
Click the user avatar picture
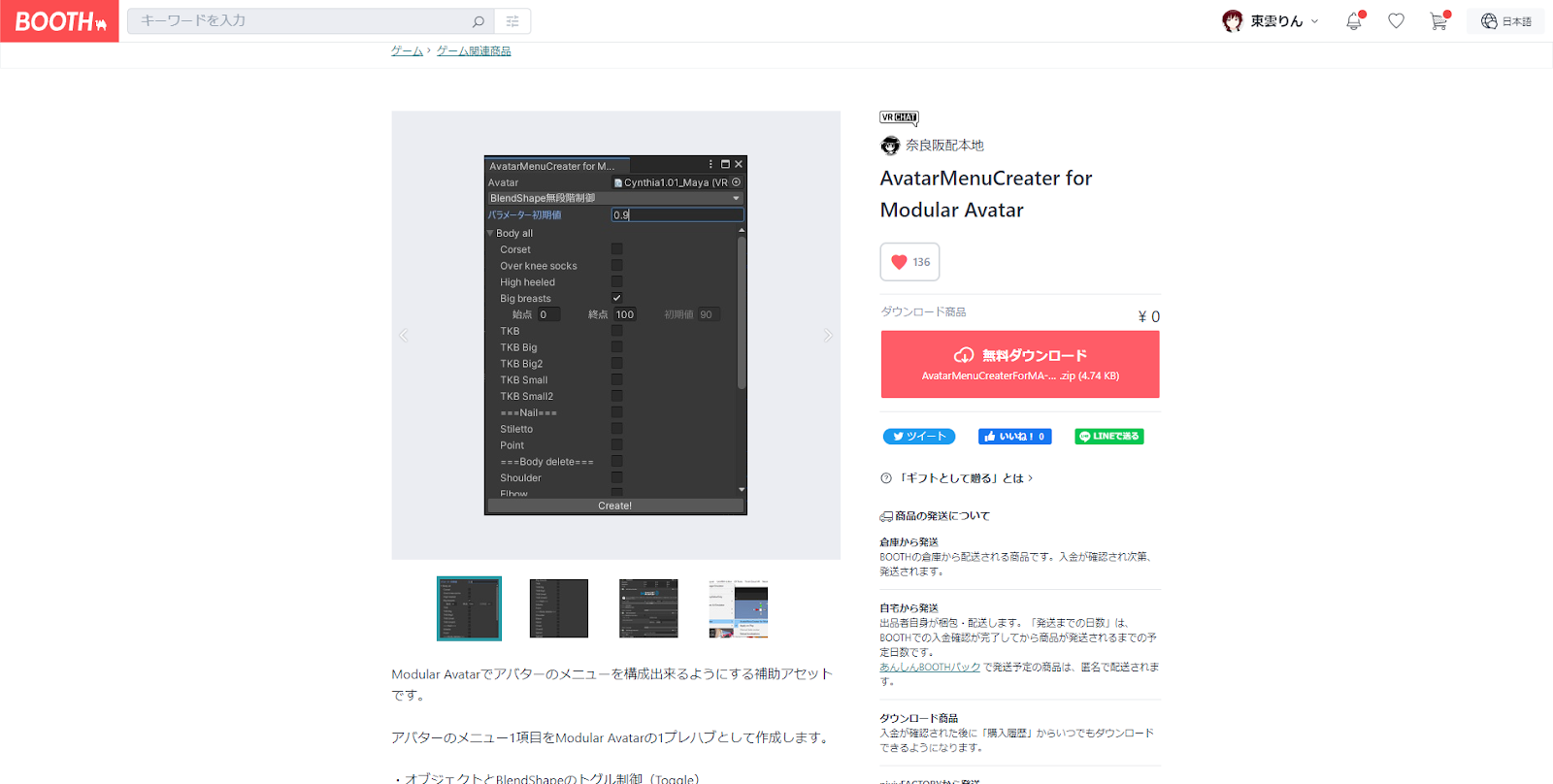[1233, 20]
